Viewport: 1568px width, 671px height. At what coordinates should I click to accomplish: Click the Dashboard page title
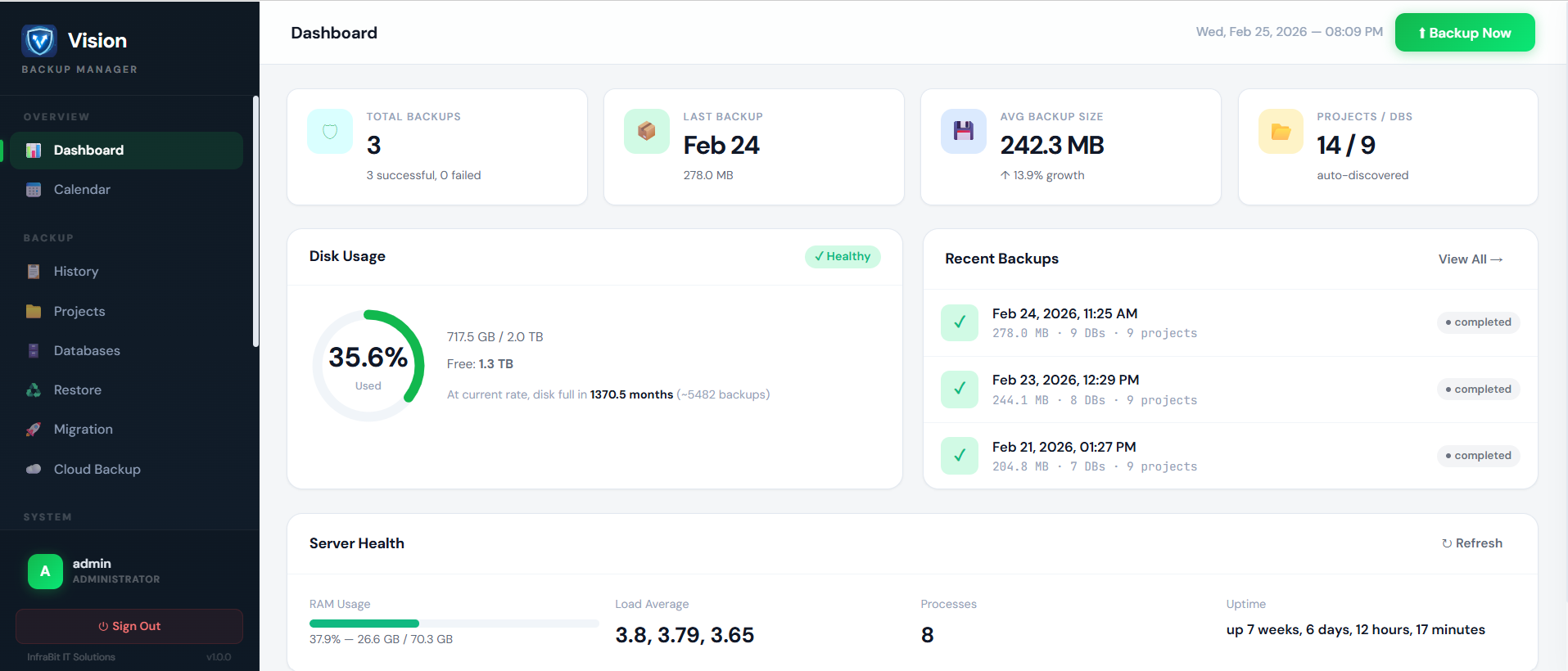click(x=334, y=33)
